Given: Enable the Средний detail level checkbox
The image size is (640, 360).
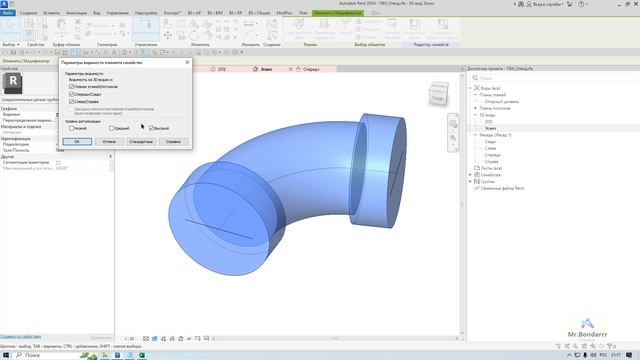Looking at the screenshot, I should tap(111, 128).
